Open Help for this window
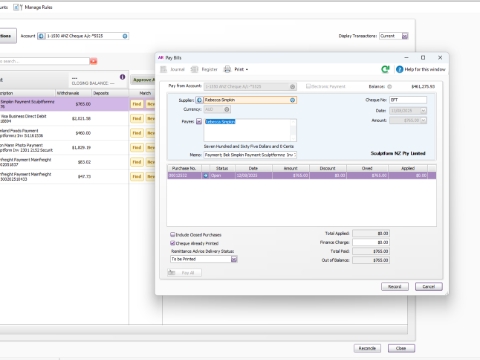Screen dimensions: 480x360 click(x=421, y=69)
